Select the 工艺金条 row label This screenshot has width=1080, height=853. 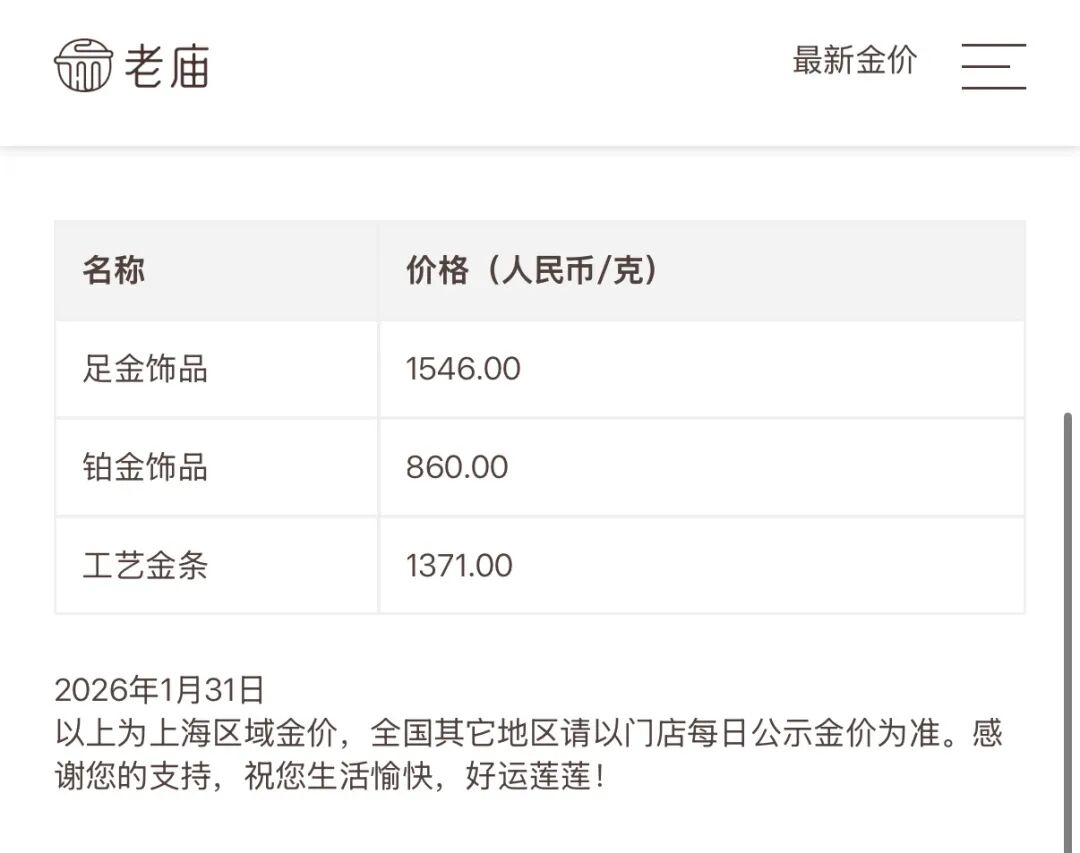pos(145,565)
